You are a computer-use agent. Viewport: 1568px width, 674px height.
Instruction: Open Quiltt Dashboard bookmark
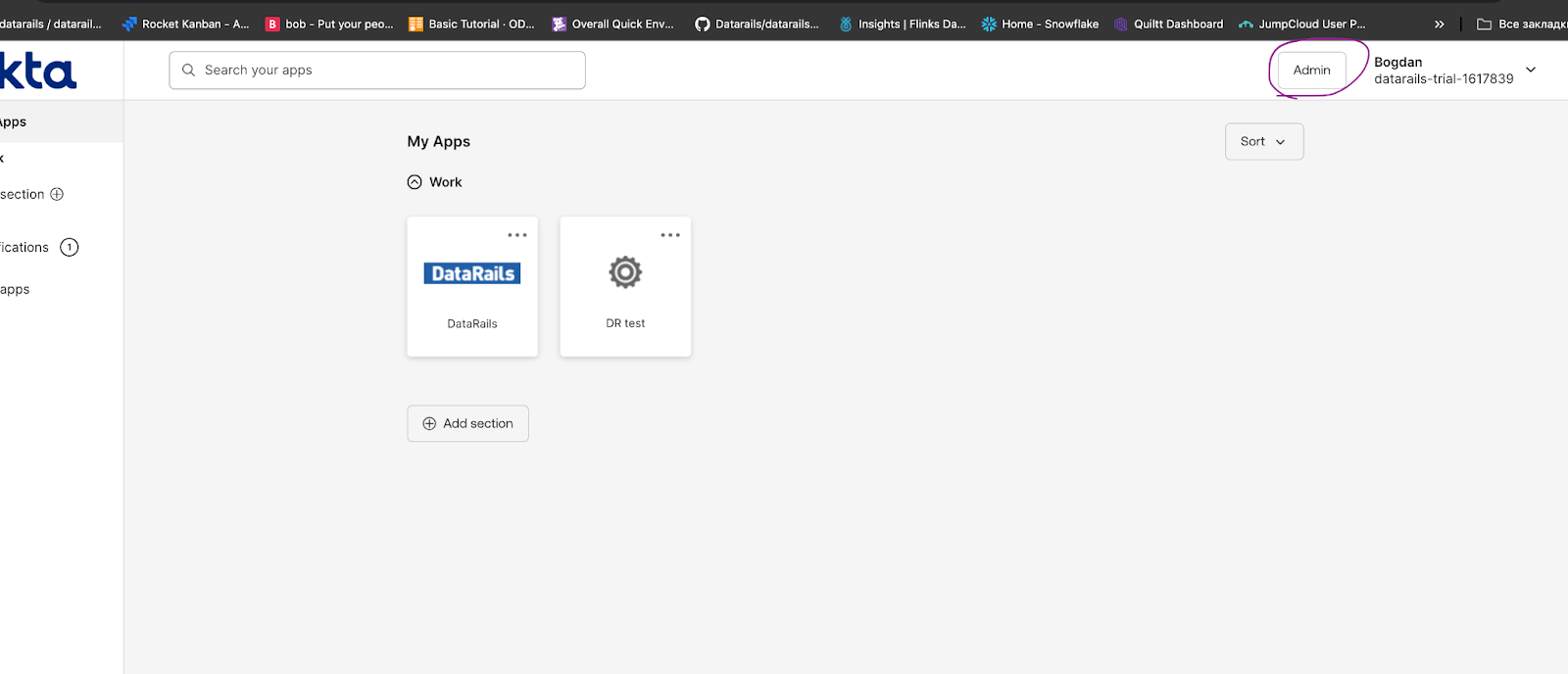click(1168, 24)
